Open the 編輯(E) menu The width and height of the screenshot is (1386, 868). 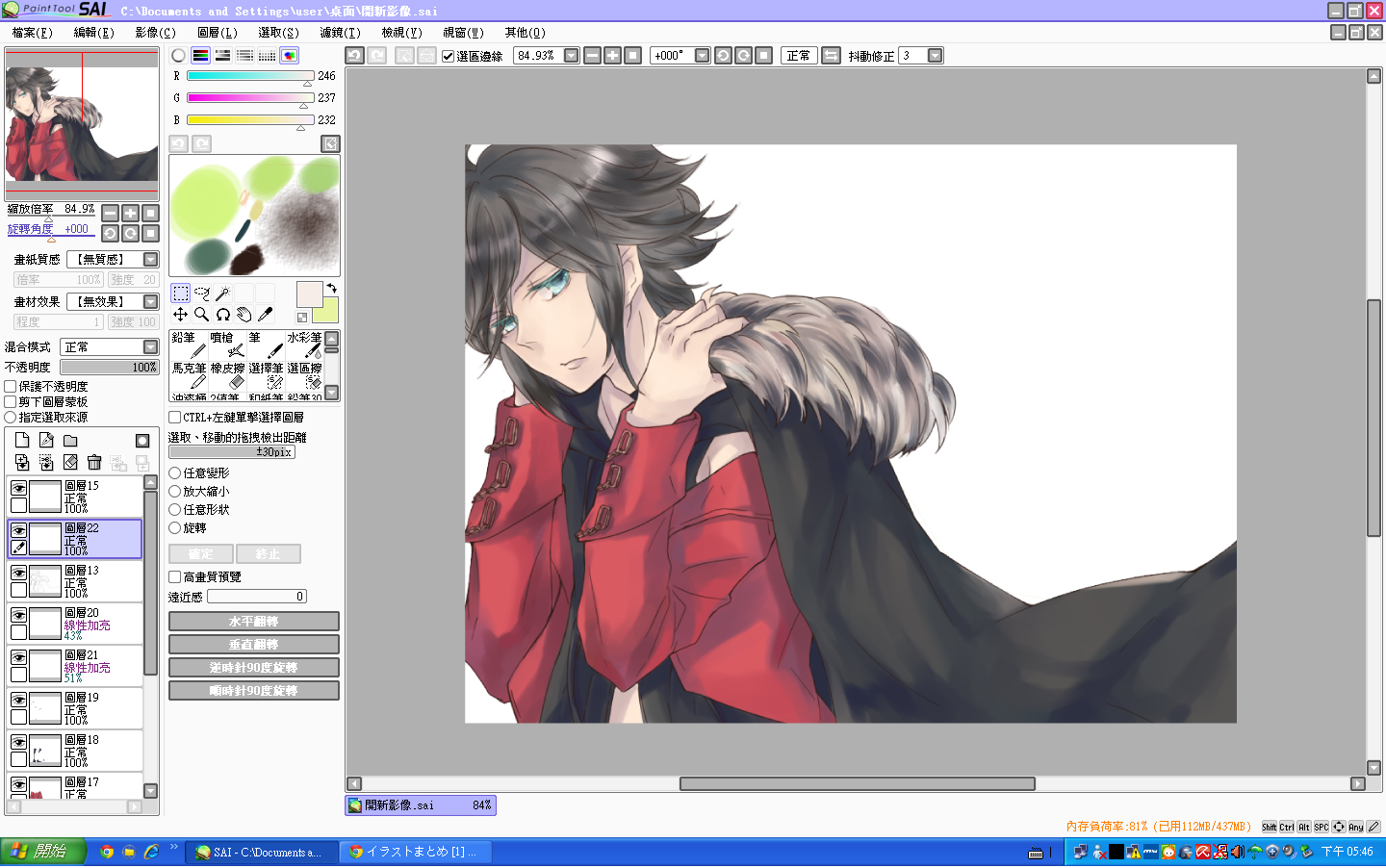tap(93, 33)
